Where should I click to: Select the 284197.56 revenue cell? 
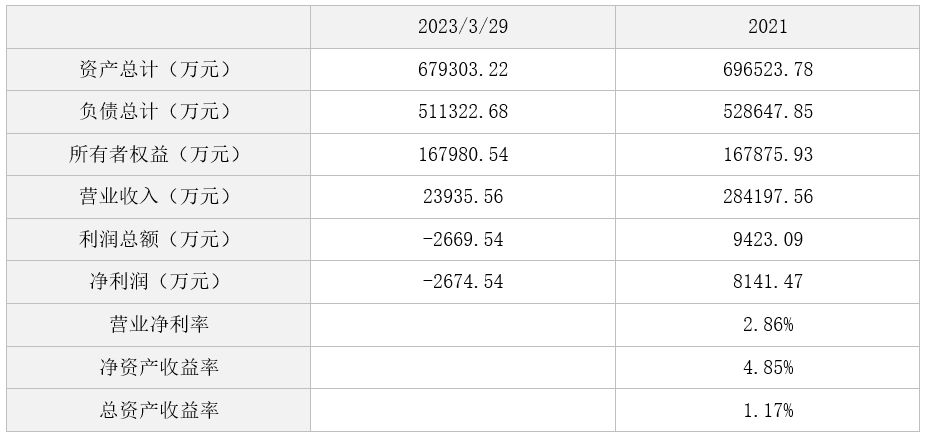(x=767, y=197)
